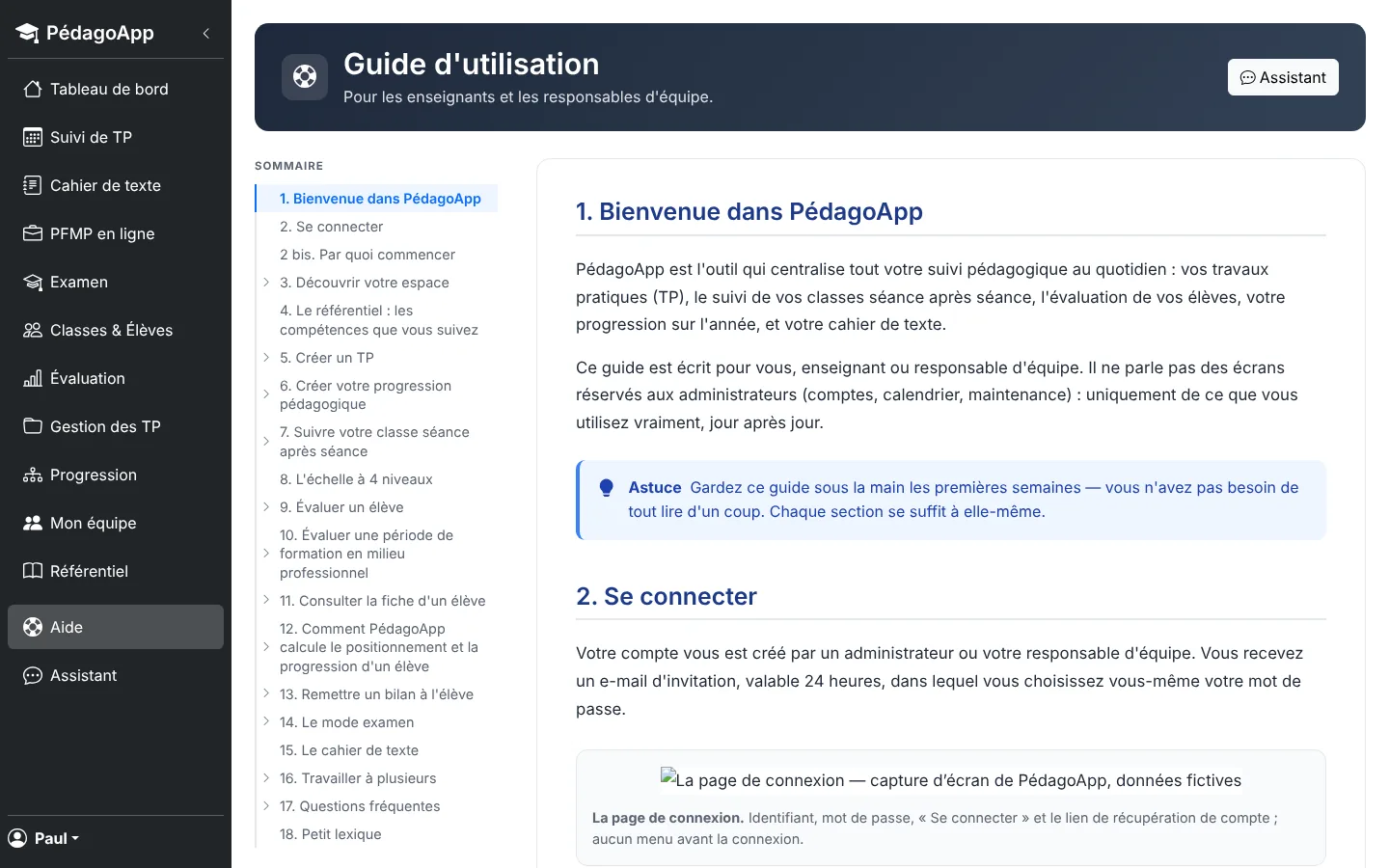Collapse the sidebar with the chevron

(x=205, y=33)
